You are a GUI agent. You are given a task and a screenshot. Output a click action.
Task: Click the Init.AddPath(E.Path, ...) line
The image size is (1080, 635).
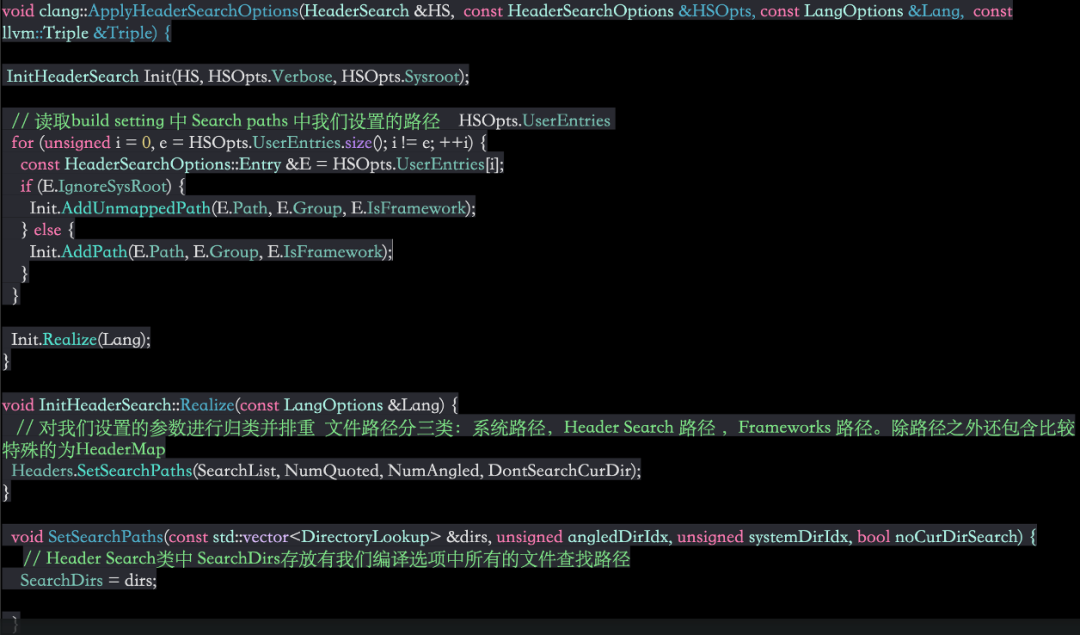[x=211, y=252]
